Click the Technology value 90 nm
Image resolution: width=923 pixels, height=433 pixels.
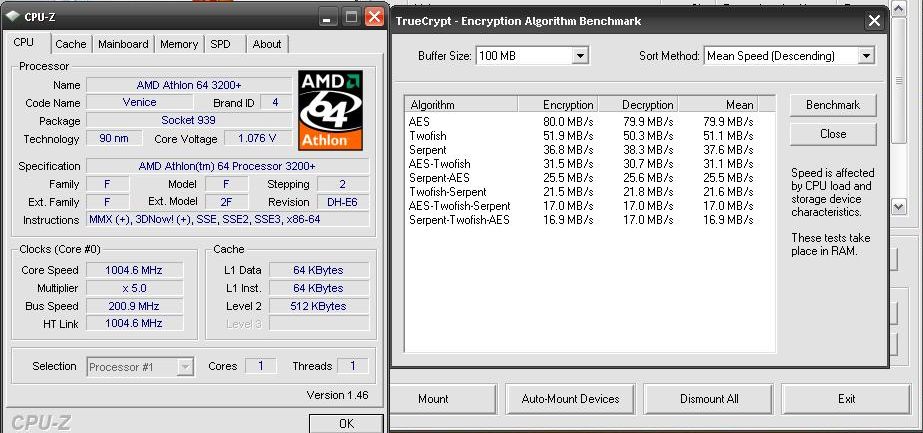tap(114, 139)
